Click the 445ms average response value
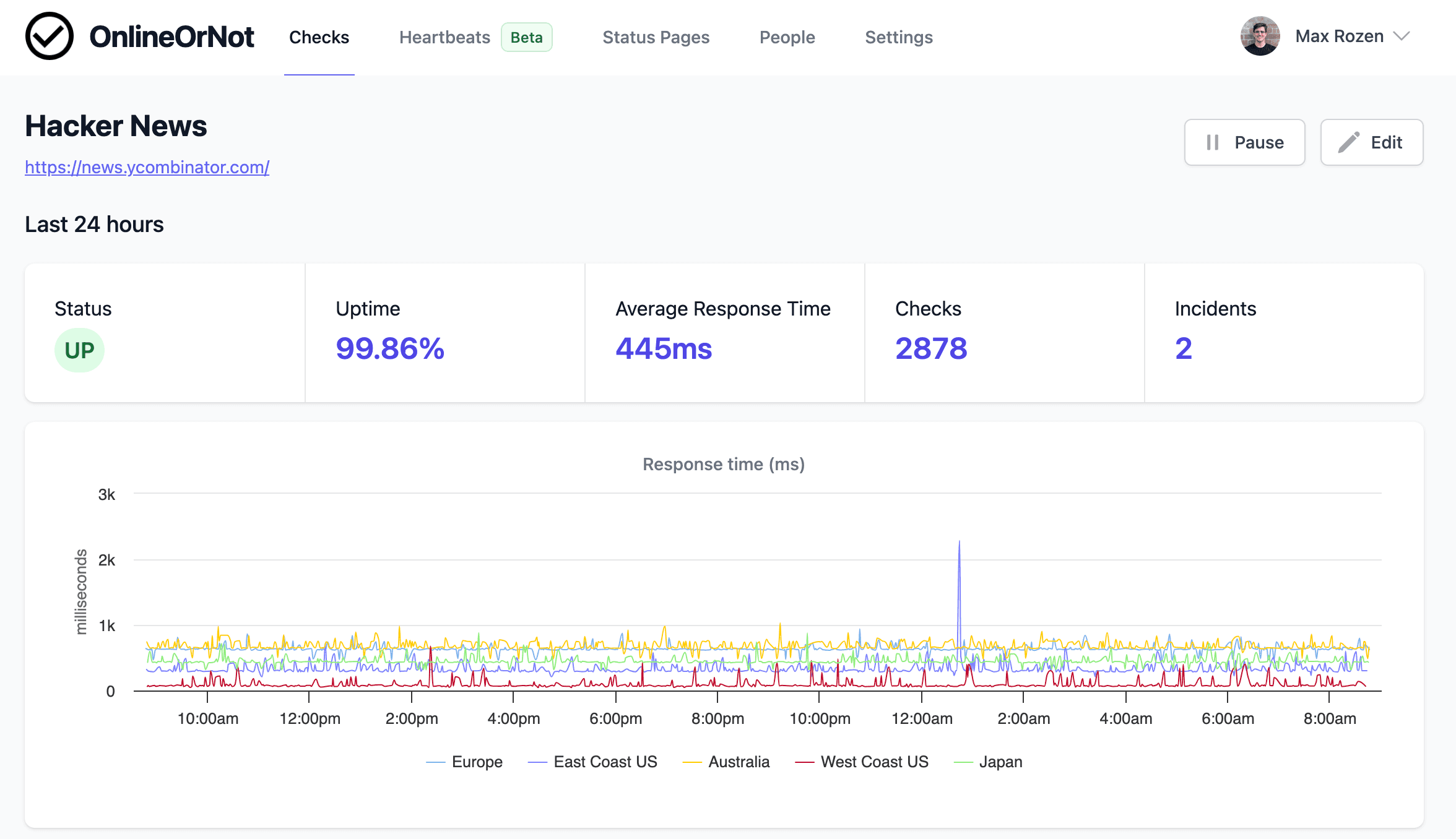The image size is (1456, 839). (x=664, y=348)
